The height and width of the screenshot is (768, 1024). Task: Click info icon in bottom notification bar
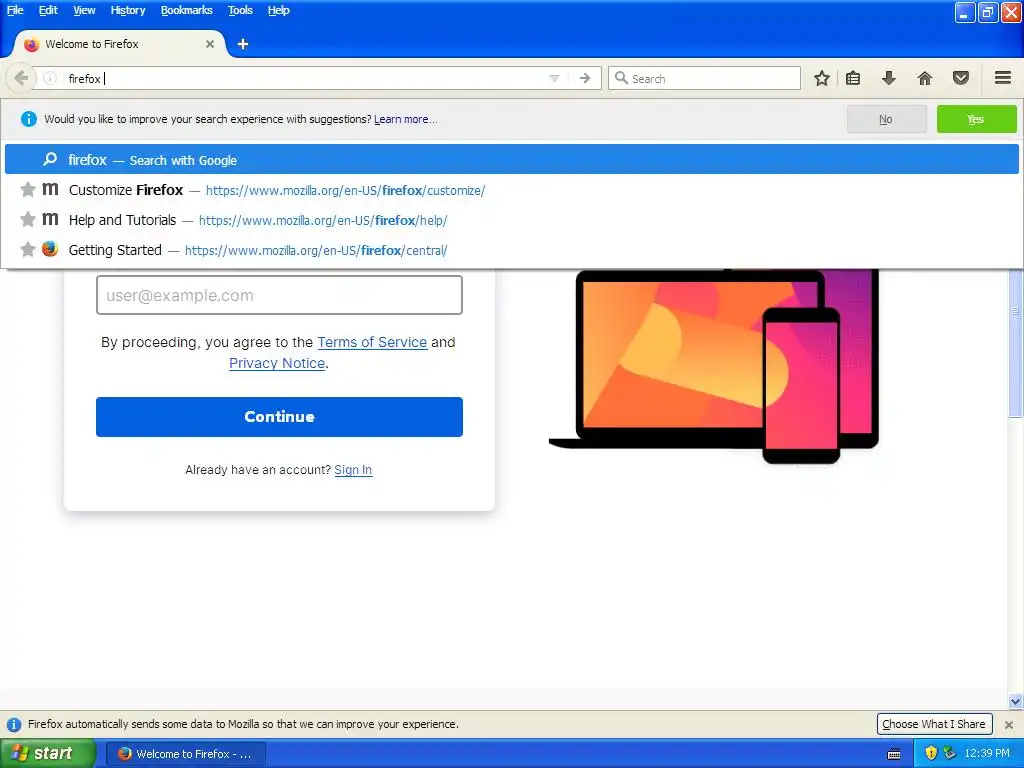[x=13, y=724]
